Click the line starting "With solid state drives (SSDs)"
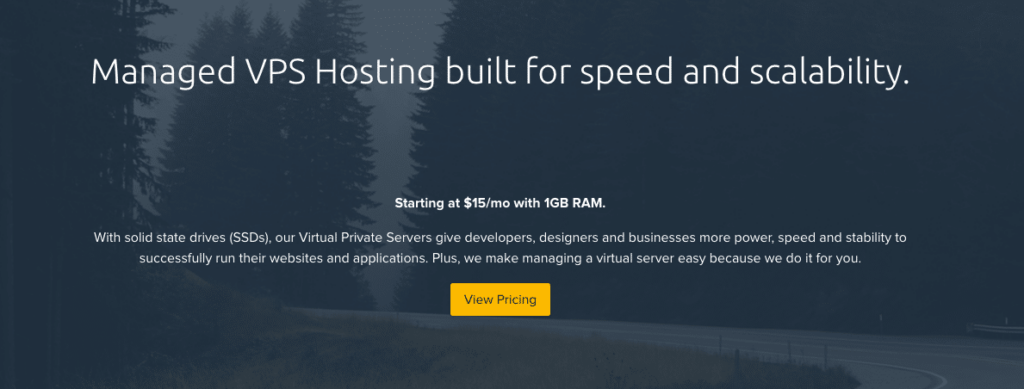The image size is (1024, 389). pyautogui.click(x=500, y=238)
